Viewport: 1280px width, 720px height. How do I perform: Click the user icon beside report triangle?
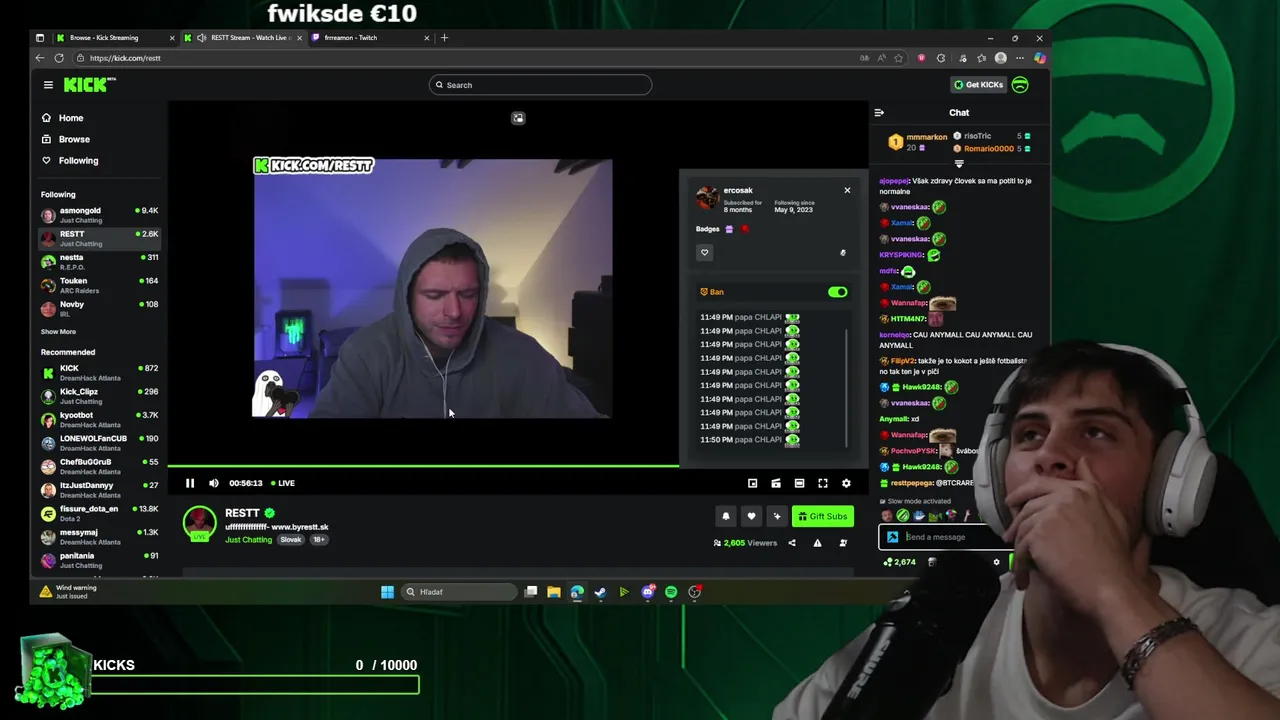pyautogui.click(x=843, y=543)
